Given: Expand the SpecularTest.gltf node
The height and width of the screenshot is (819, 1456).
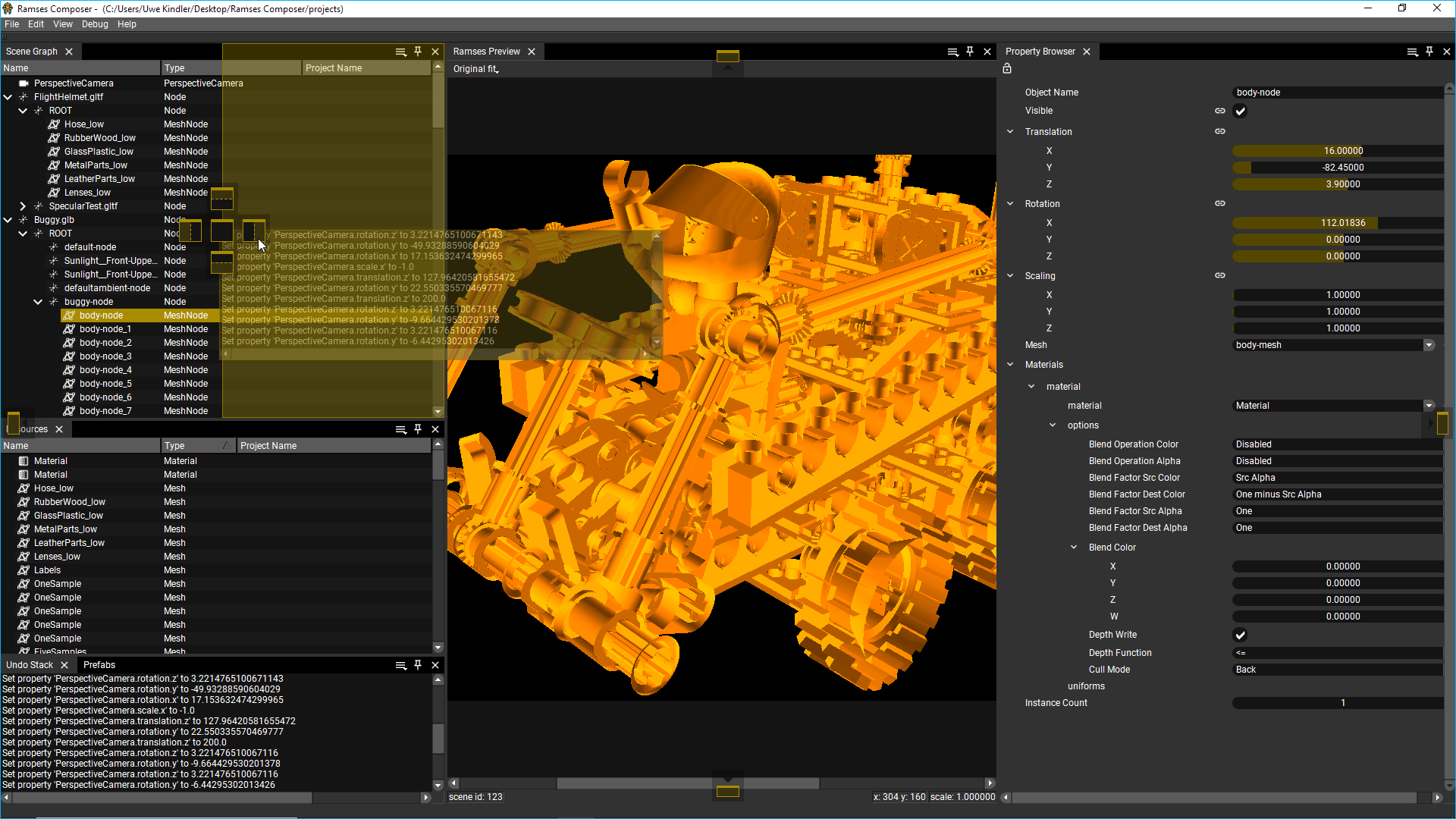Looking at the screenshot, I should tap(23, 206).
